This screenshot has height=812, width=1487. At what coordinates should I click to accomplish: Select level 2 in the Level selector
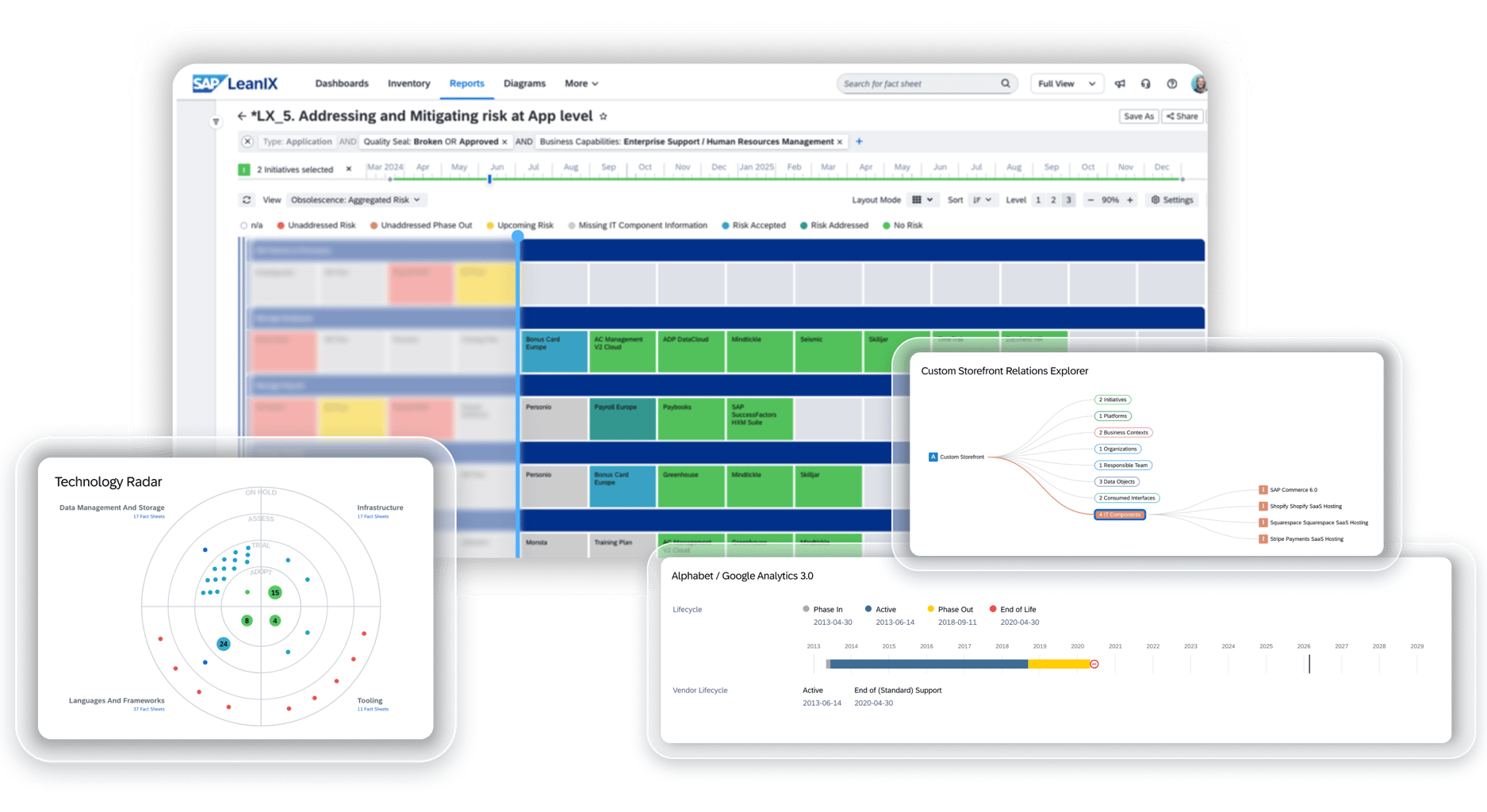[x=1053, y=200]
